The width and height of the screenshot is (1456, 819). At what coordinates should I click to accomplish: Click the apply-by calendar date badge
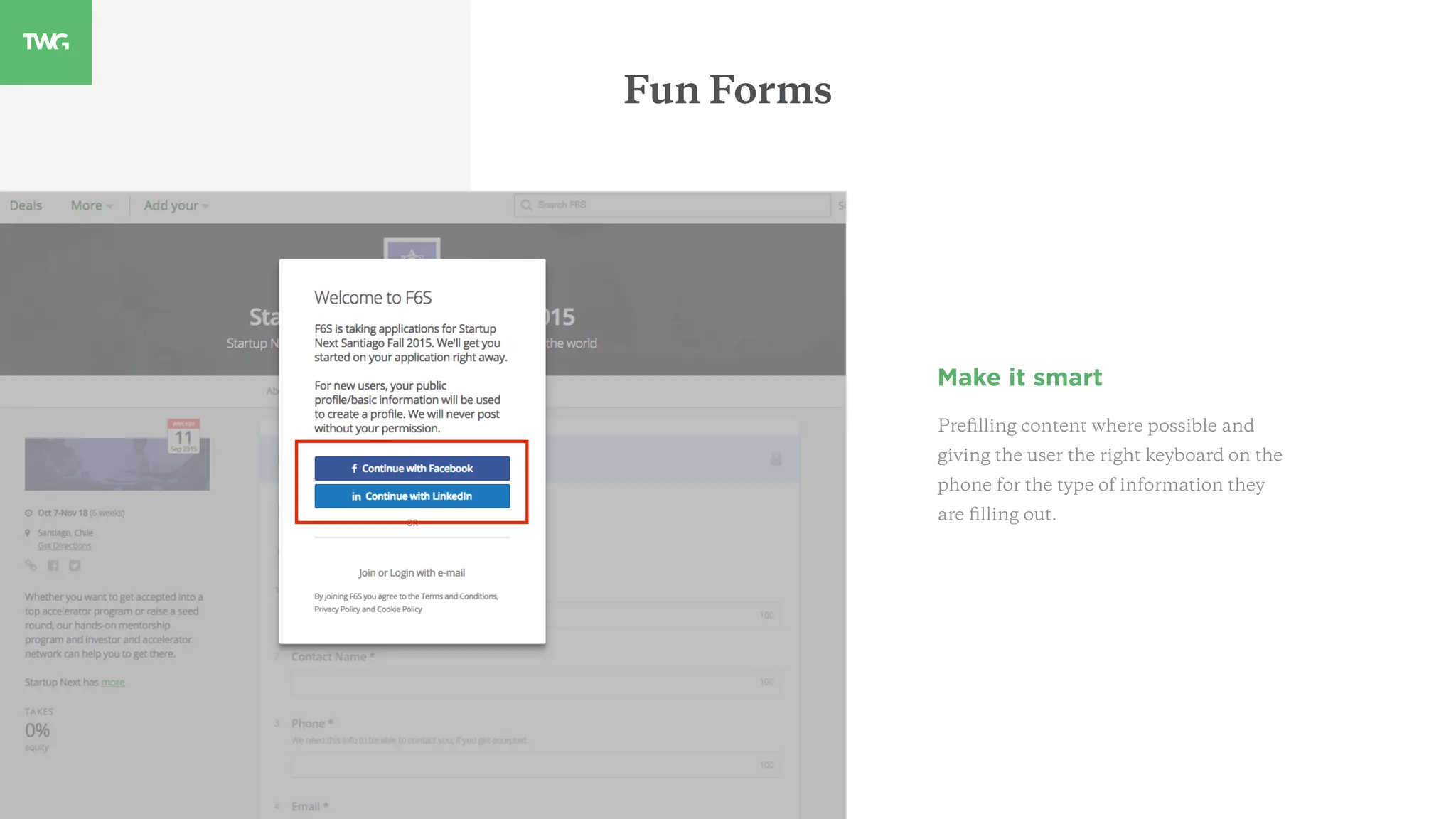pos(183,436)
